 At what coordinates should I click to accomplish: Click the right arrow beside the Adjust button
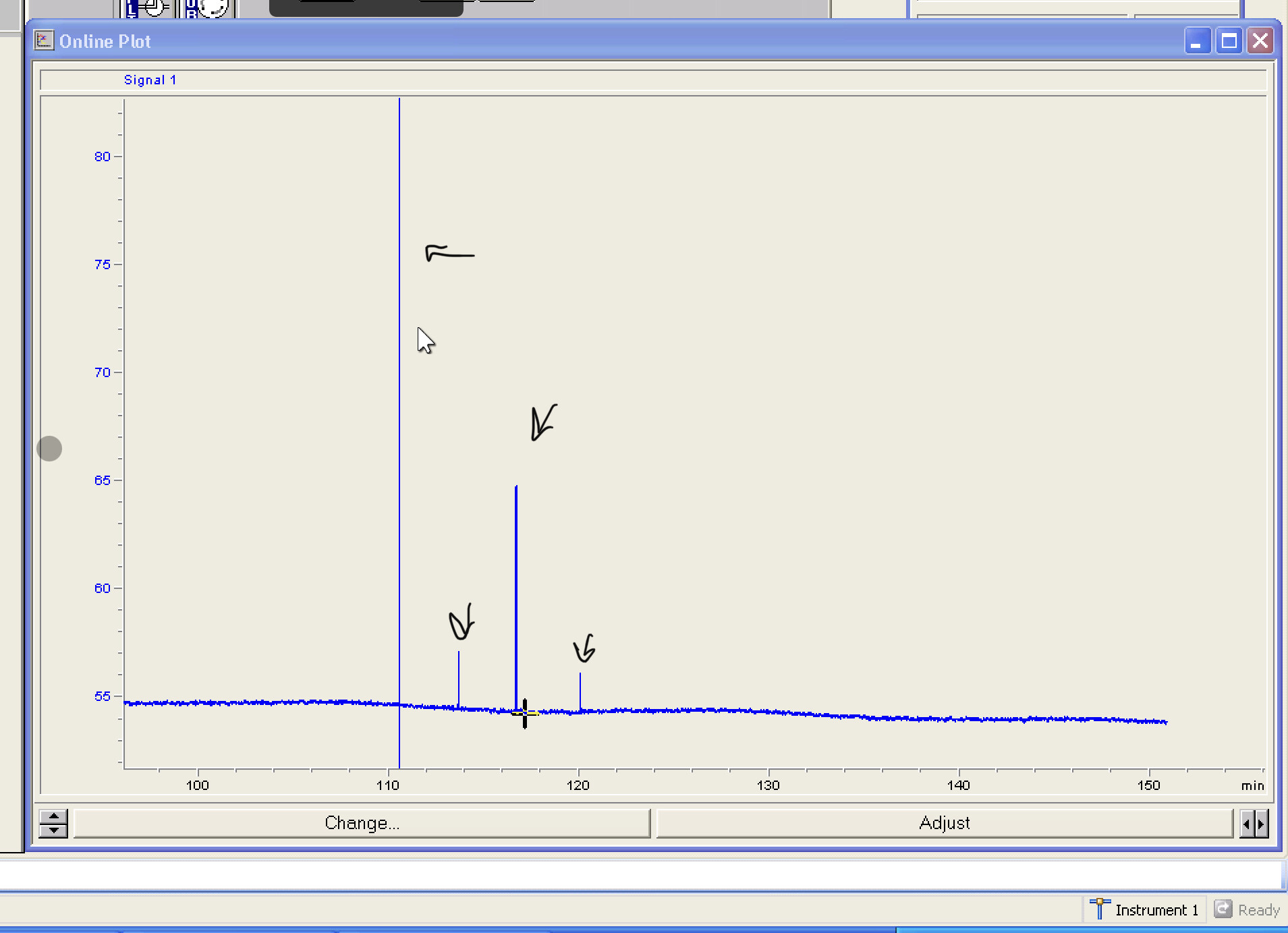[x=1261, y=824]
